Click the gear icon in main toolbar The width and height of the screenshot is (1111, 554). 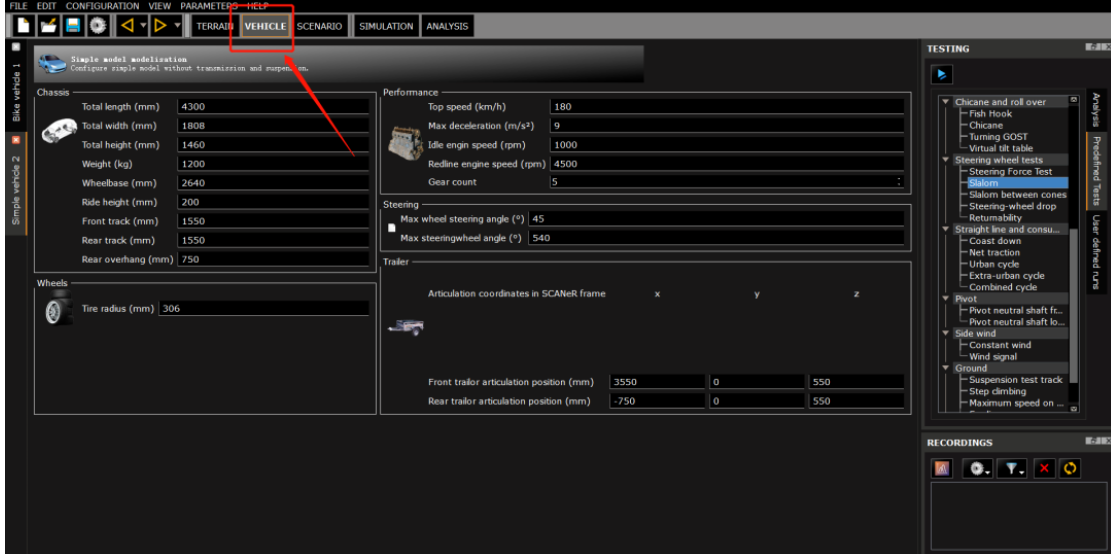pos(97,26)
